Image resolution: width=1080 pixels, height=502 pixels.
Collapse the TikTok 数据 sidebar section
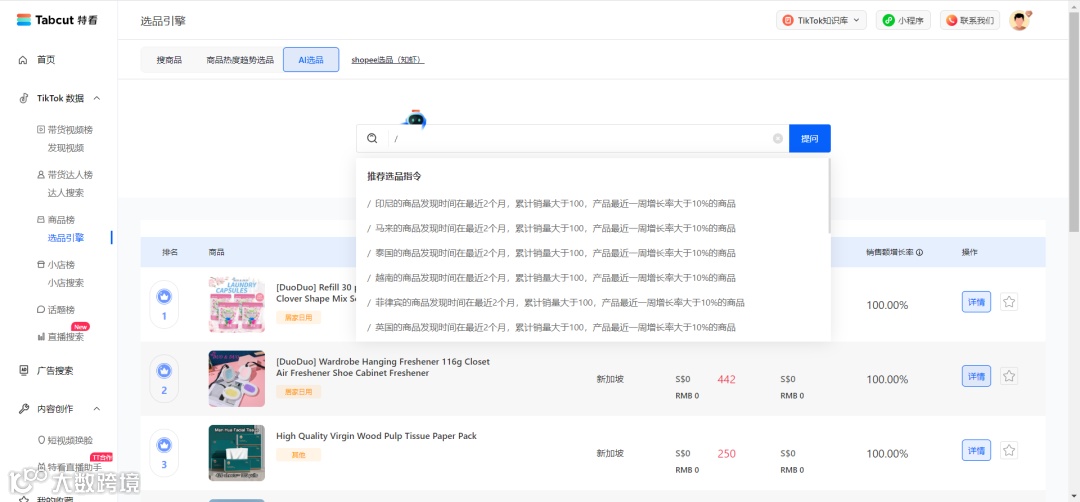coord(96,98)
